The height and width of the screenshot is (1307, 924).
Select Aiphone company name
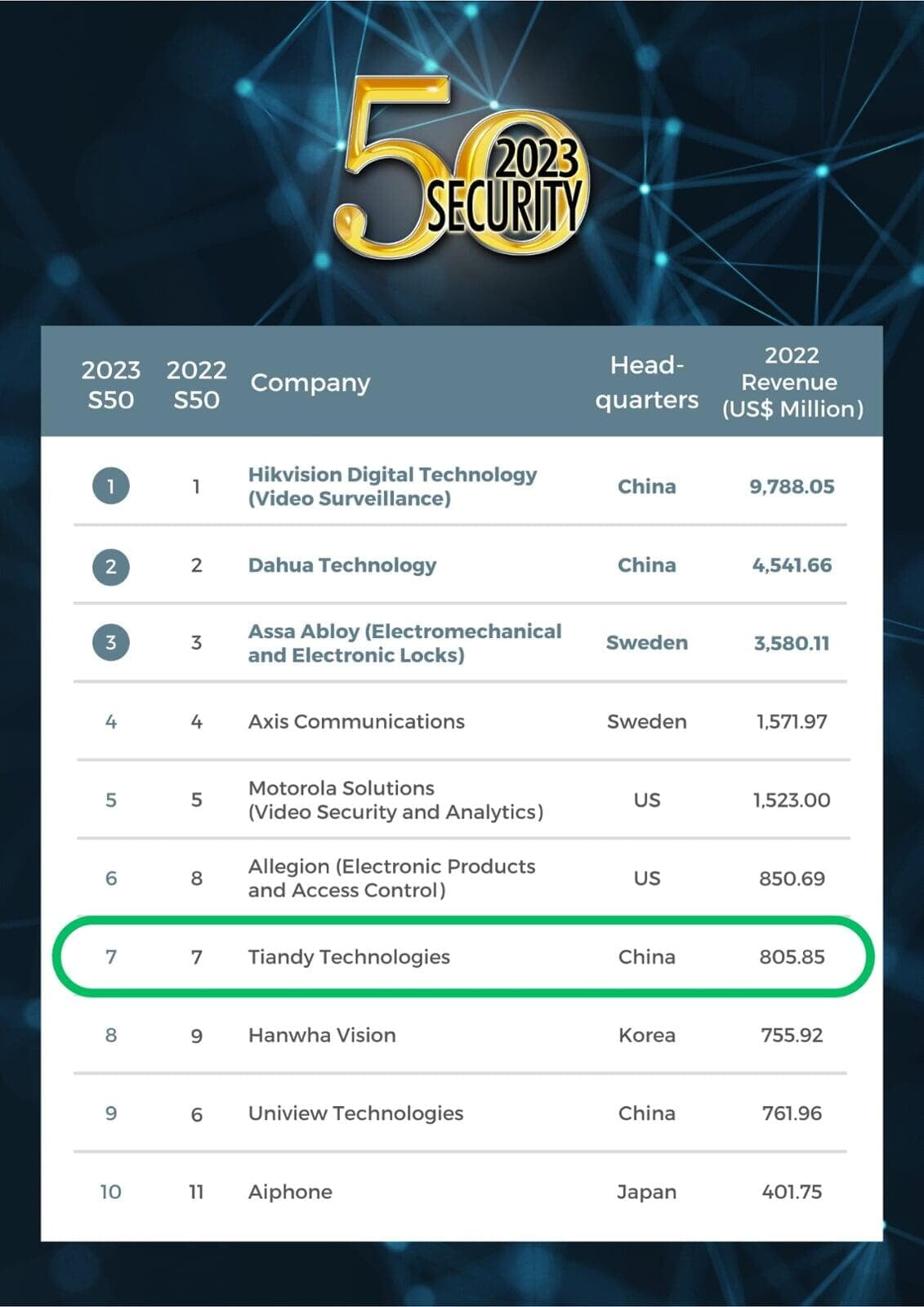pos(290,1192)
